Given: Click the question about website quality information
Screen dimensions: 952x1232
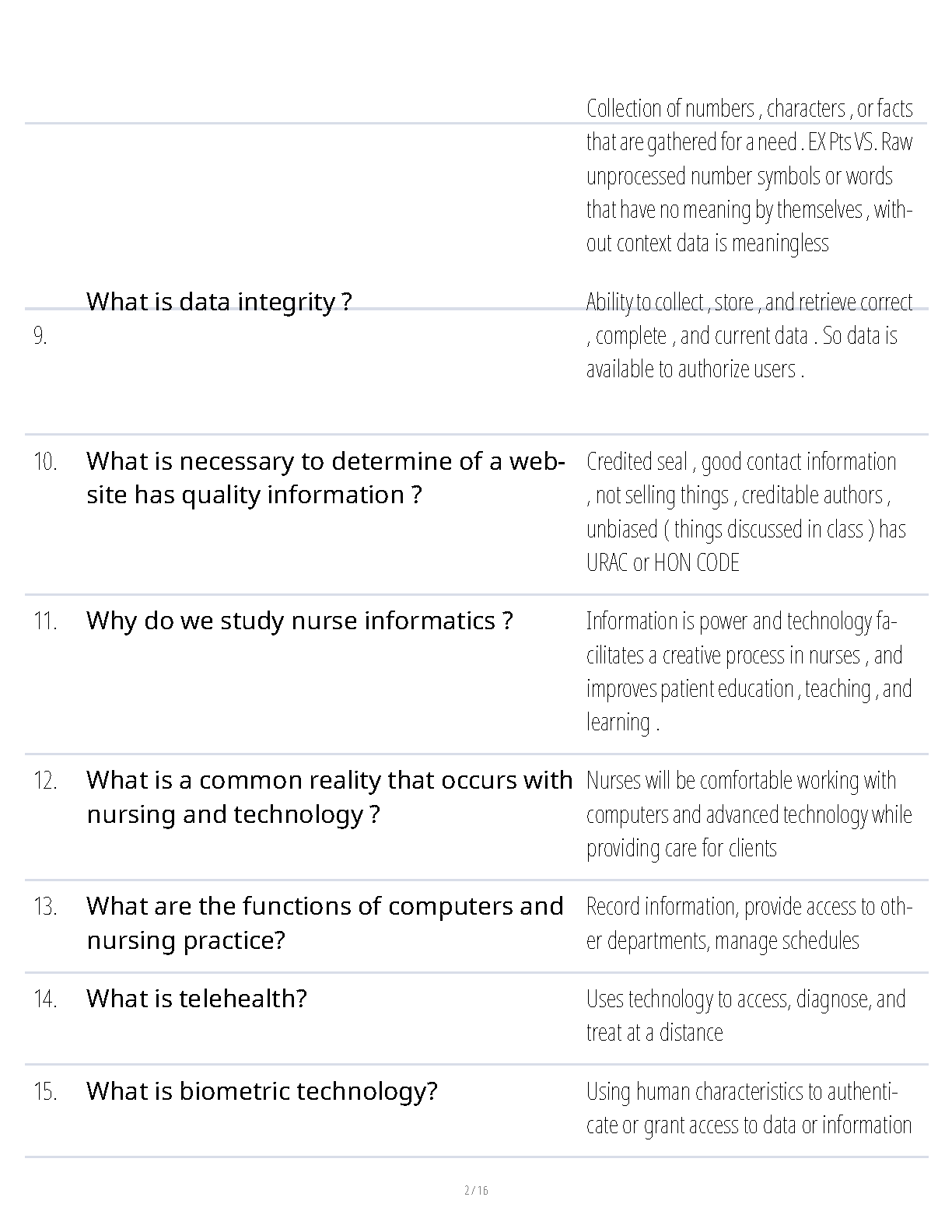Looking at the screenshot, I should pos(326,478).
